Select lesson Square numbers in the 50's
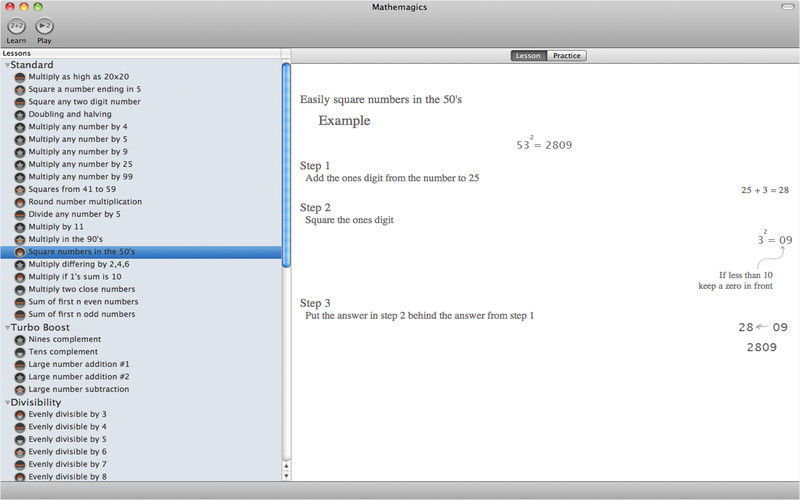 [x=141, y=252]
